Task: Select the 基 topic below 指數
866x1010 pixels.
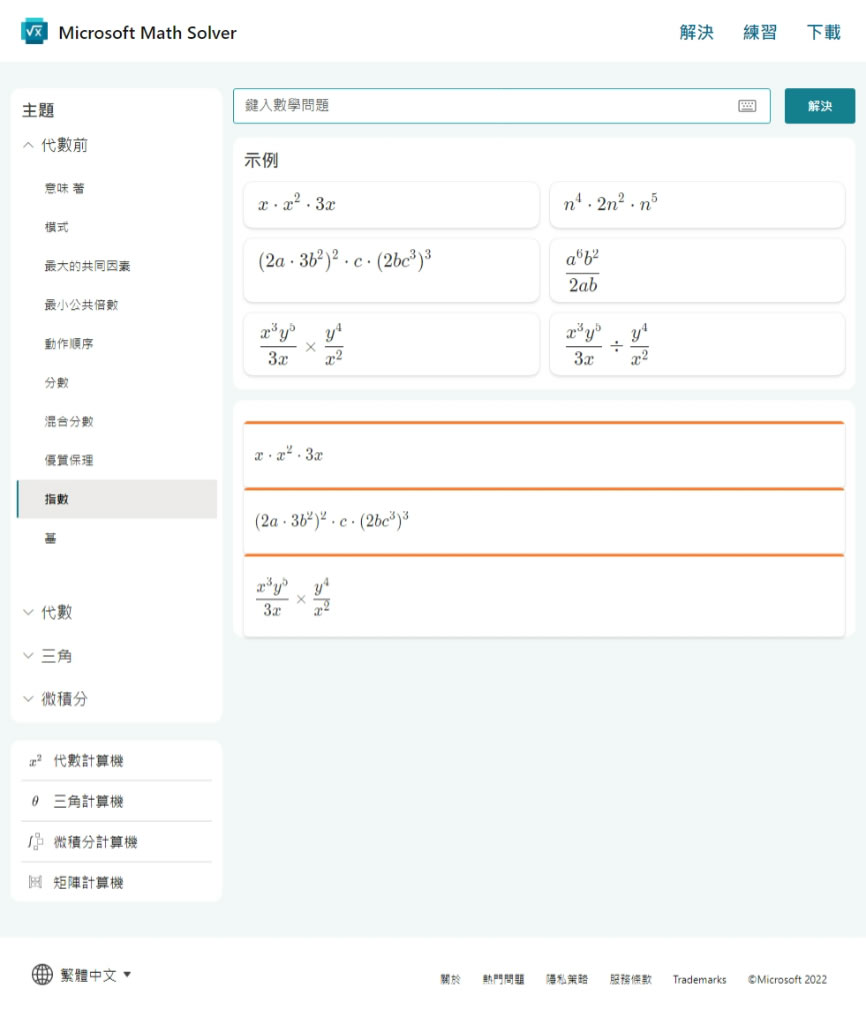Action: (50, 538)
